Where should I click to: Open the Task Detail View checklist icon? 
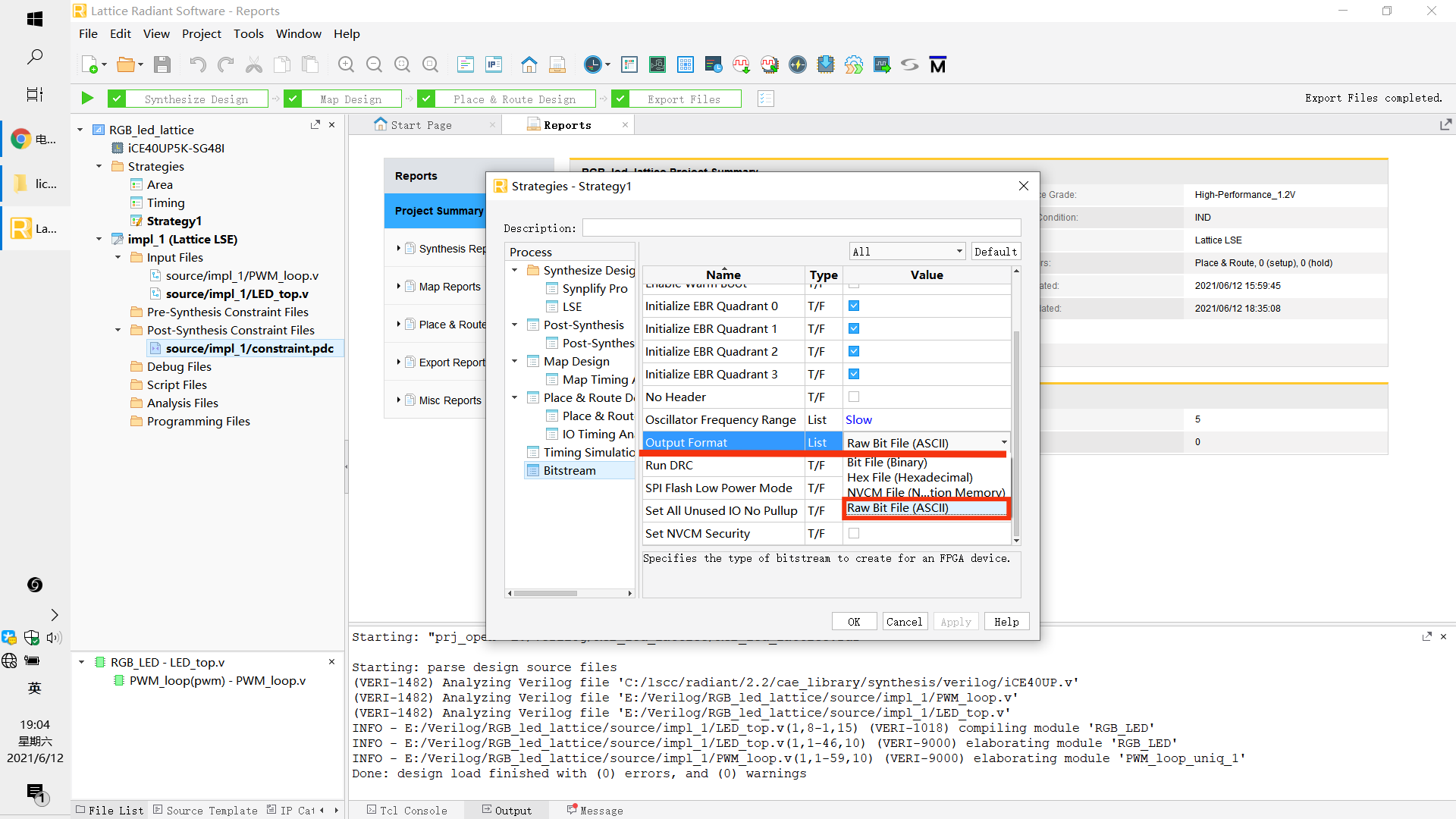click(766, 99)
